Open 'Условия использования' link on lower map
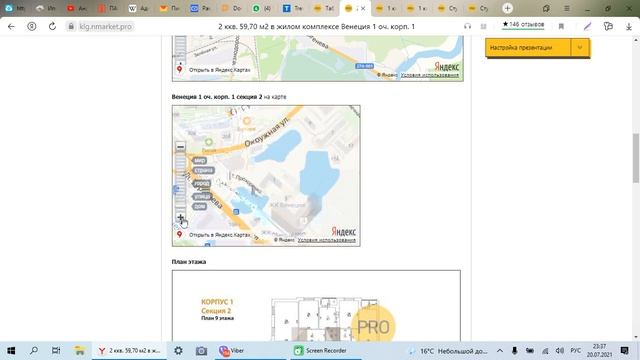The width and height of the screenshot is (640, 360). tap(327, 240)
